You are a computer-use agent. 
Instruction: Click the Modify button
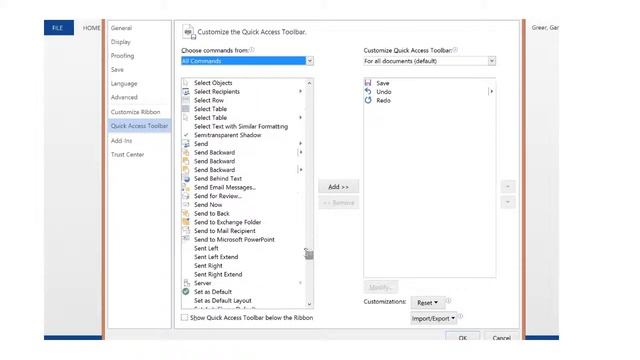click(x=380, y=287)
